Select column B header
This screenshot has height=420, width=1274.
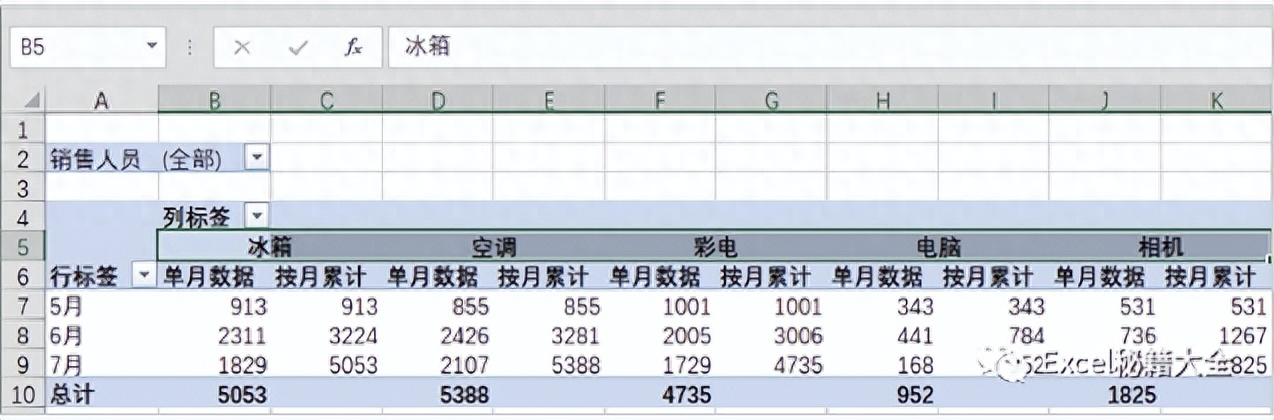click(x=214, y=102)
